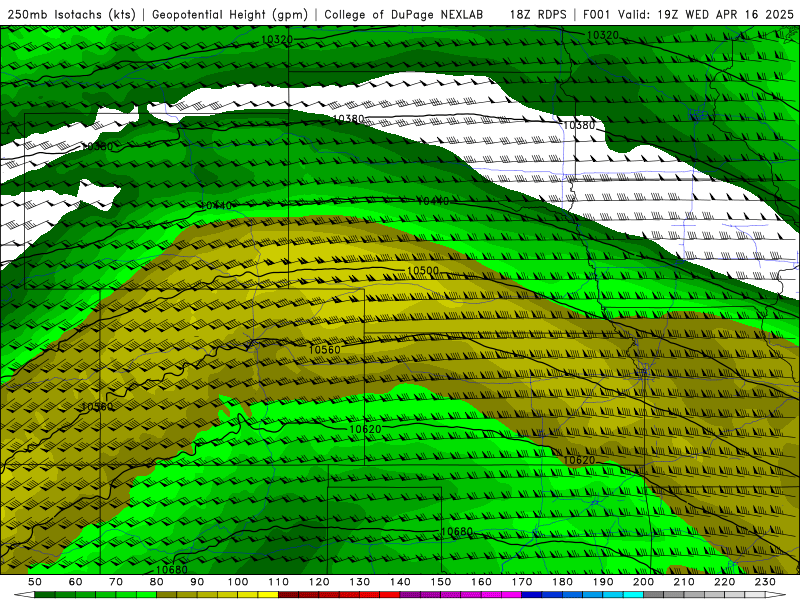Select the 10620 label on the right side
Screen dimensions: 800x600
(579, 460)
